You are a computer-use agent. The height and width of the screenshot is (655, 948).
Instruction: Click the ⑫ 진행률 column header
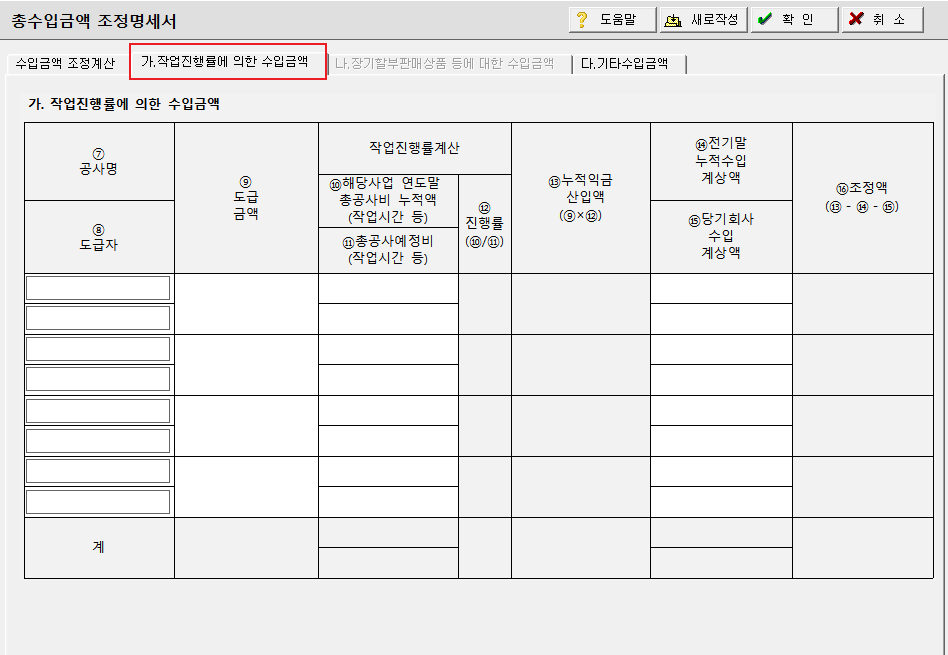pos(485,224)
